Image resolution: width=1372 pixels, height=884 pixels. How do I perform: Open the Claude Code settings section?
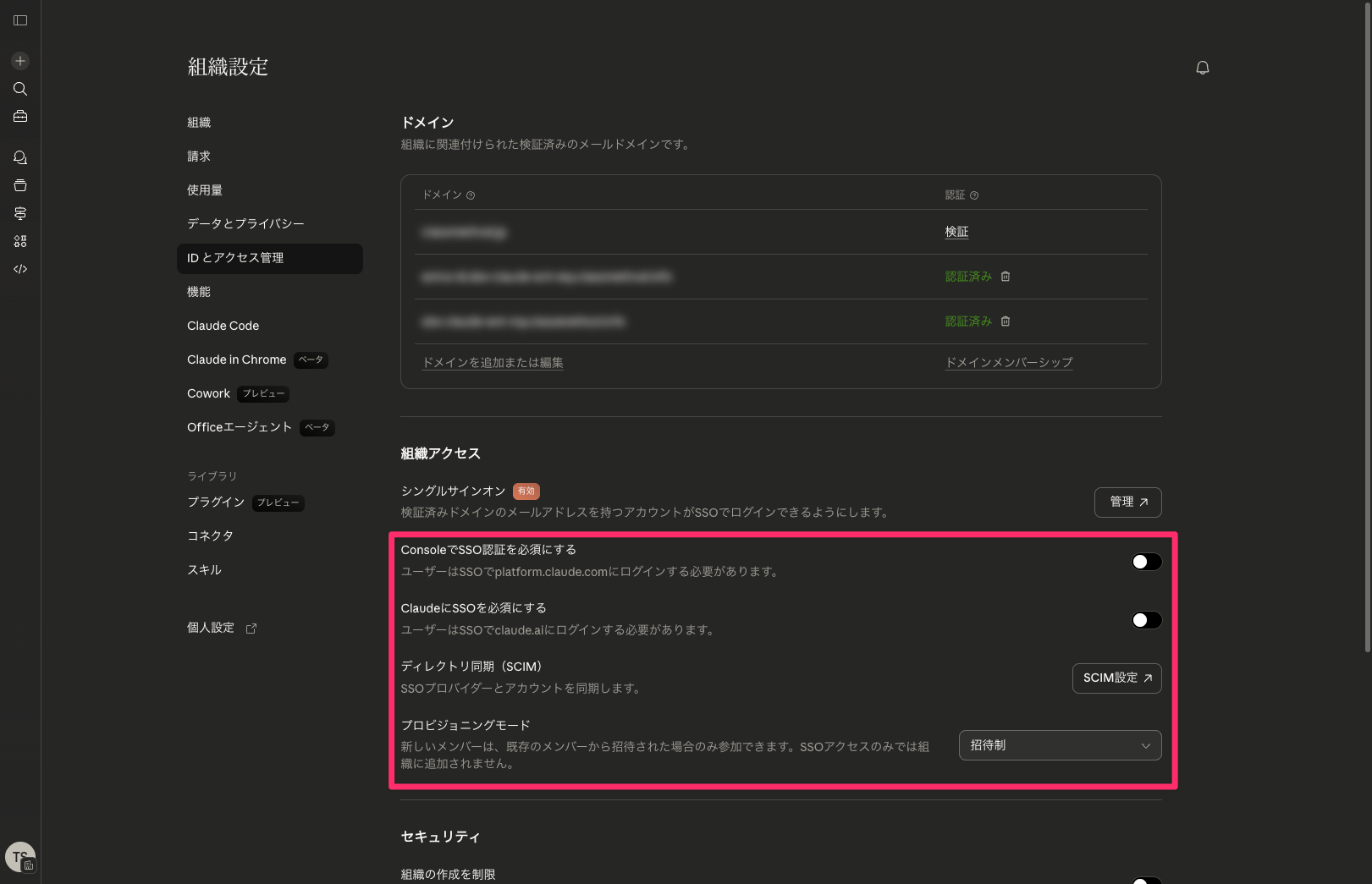[x=223, y=326]
